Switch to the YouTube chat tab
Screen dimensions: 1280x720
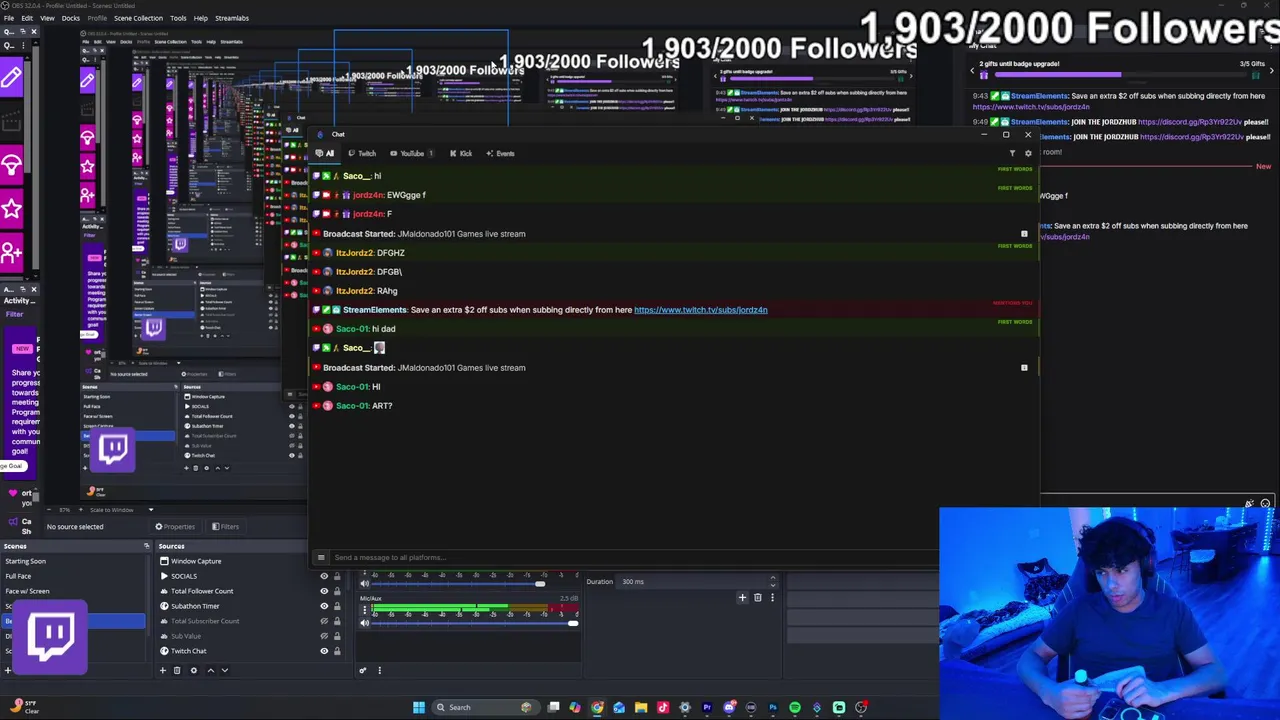point(412,153)
